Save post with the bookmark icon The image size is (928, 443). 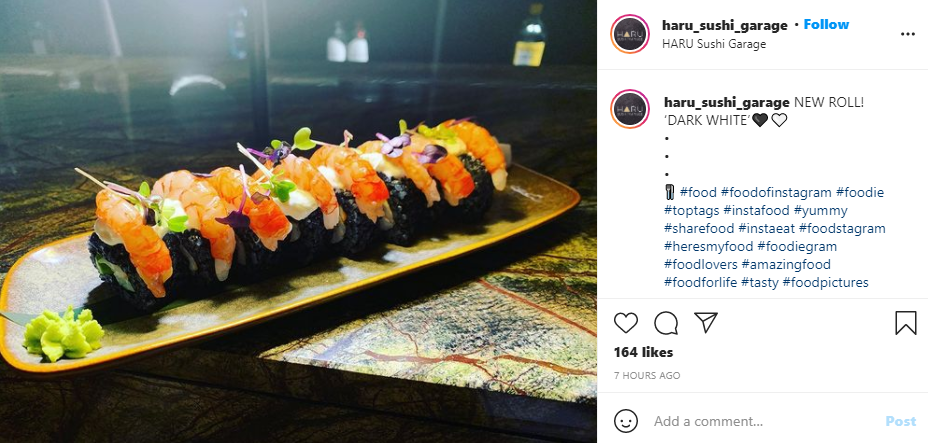click(906, 323)
